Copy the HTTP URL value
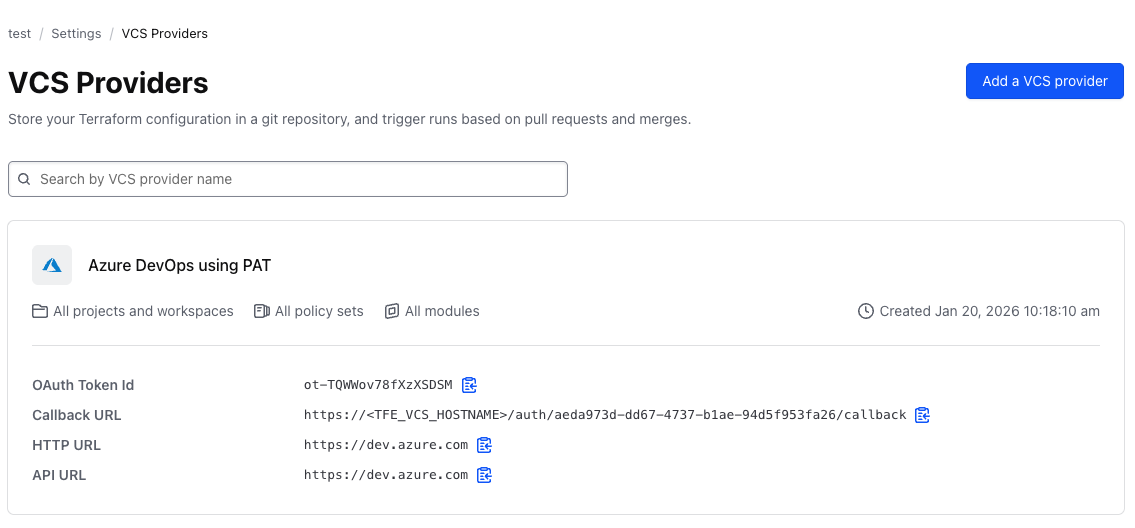Screen dimensions: 1135x528 484,445
